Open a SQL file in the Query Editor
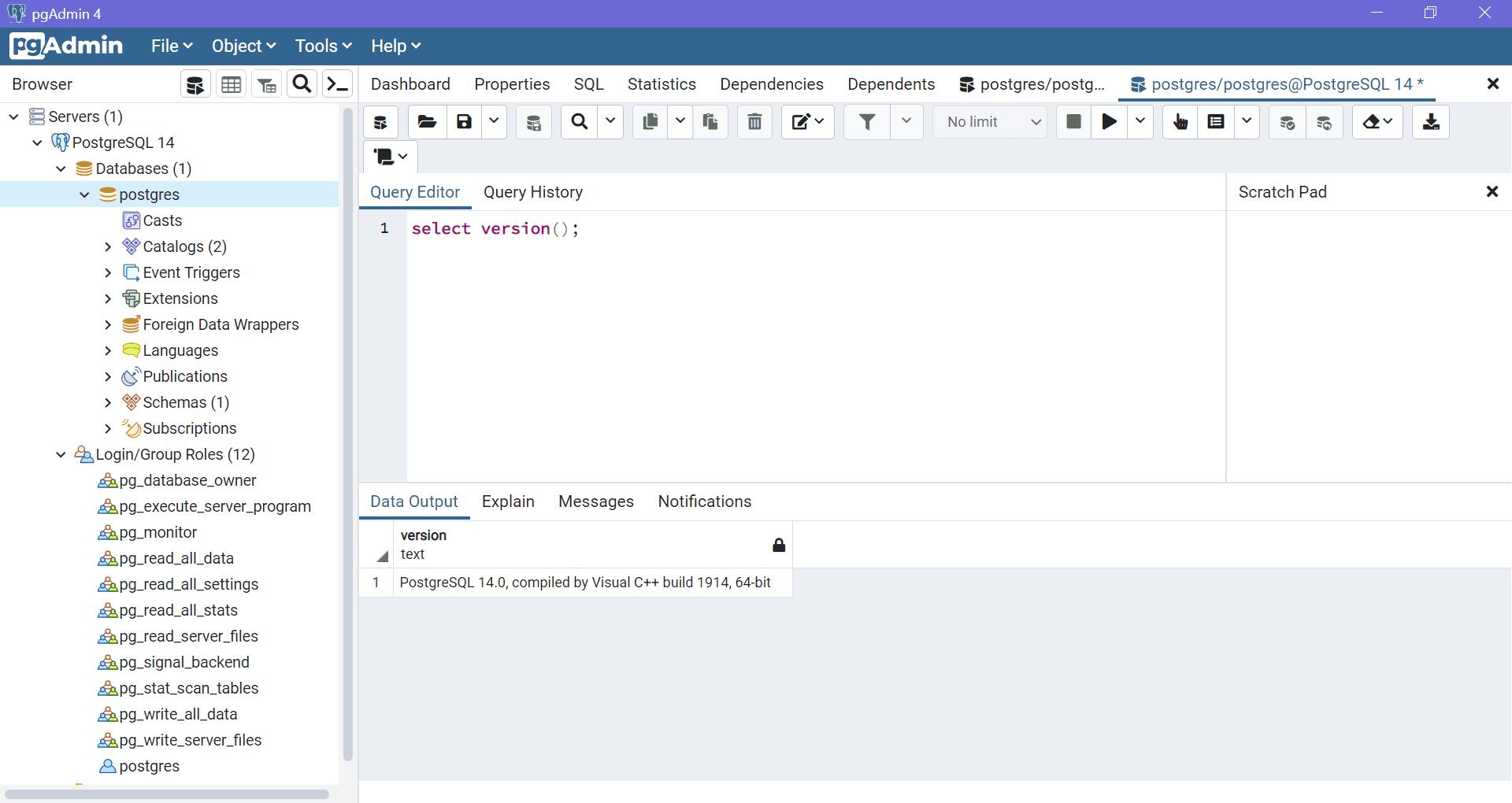The width and height of the screenshot is (1512, 803). tap(426, 122)
